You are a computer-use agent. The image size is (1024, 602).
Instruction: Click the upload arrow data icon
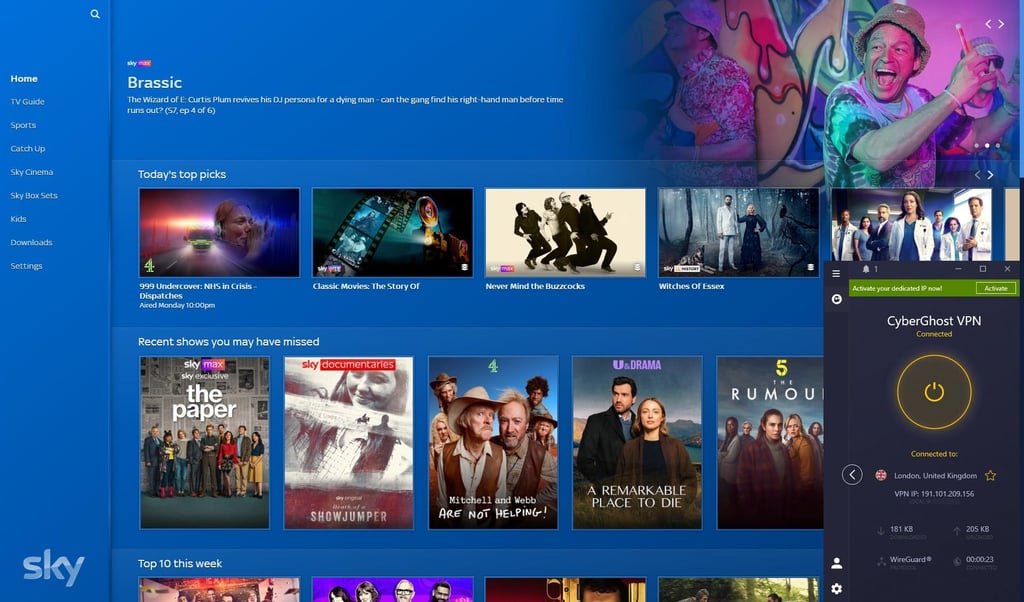957,531
